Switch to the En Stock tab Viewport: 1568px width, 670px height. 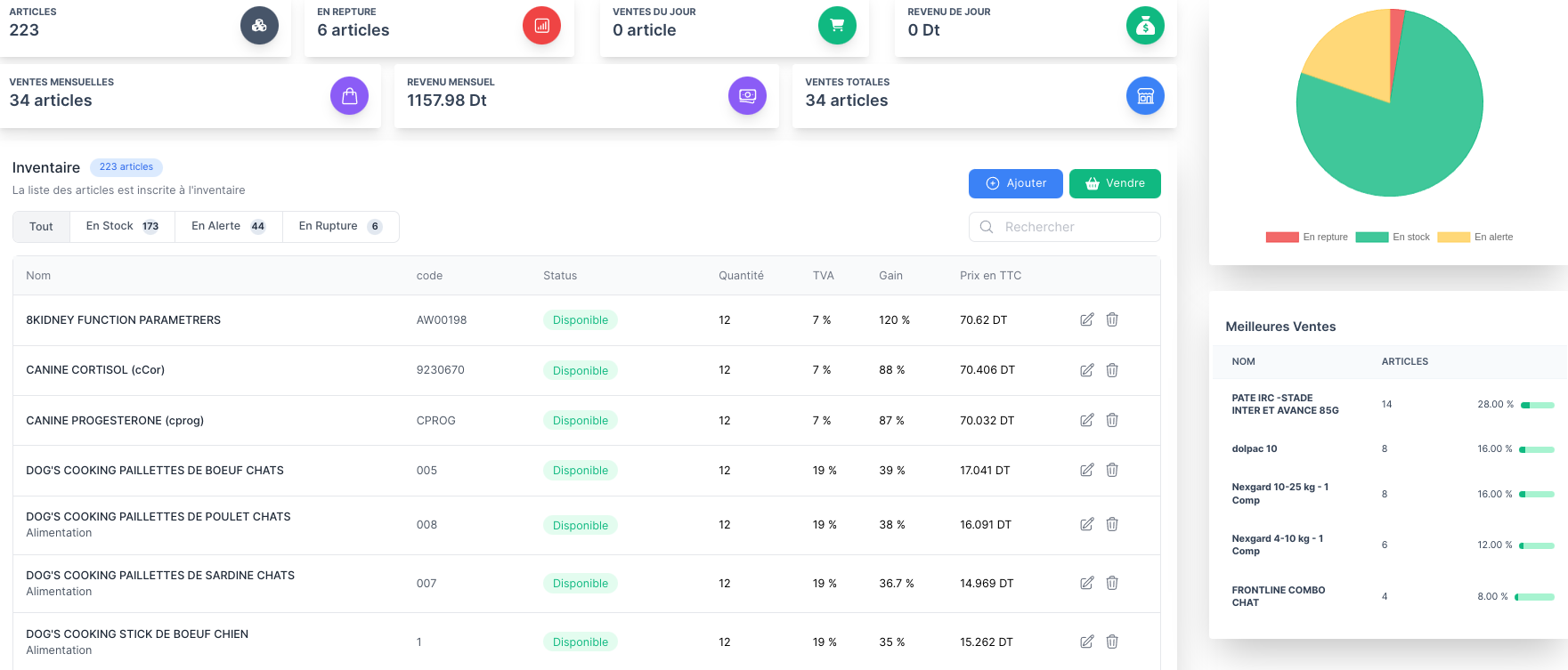click(x=122, y=226)
